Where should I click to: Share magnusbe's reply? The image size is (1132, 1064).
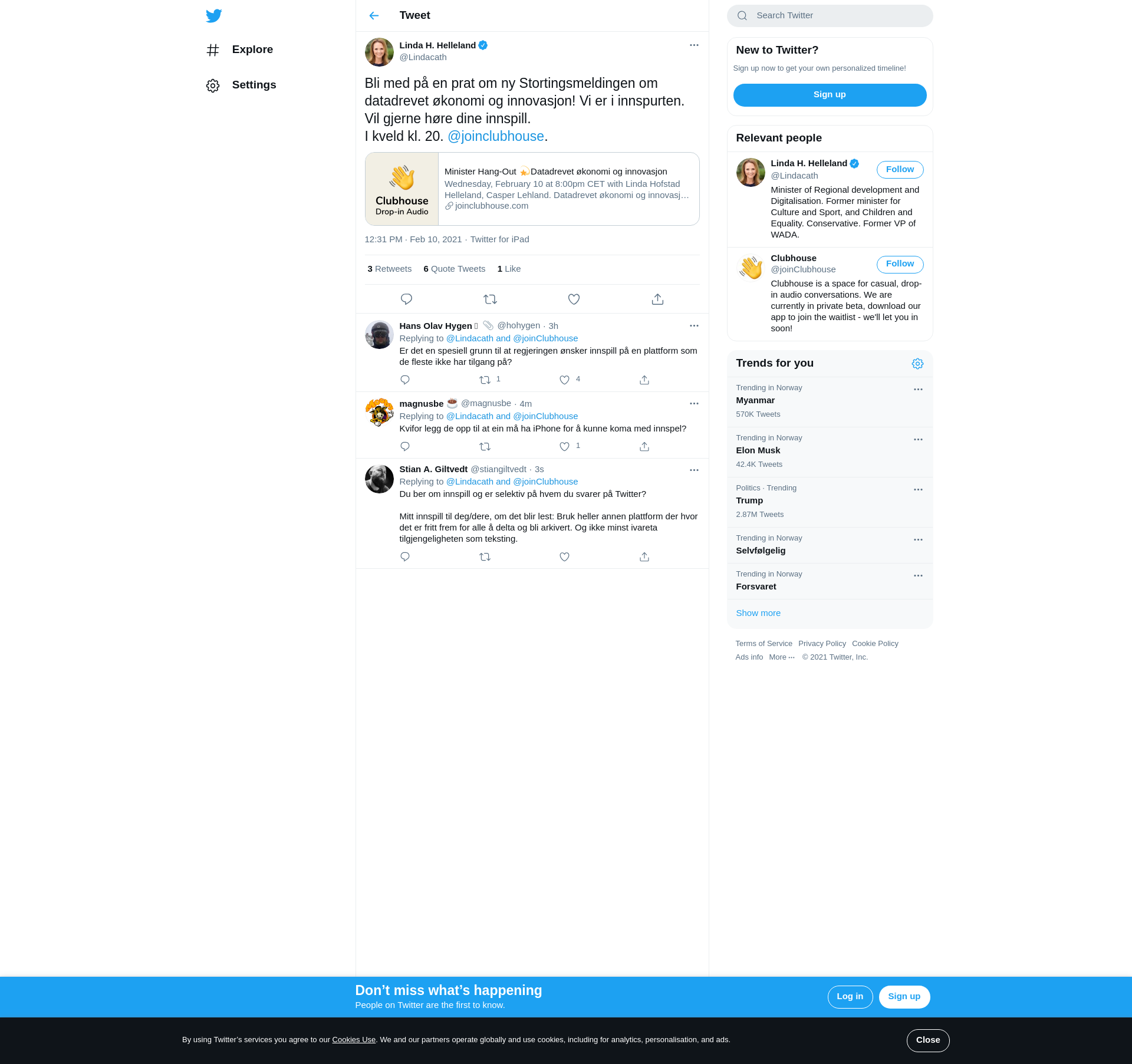coord(644,446)
